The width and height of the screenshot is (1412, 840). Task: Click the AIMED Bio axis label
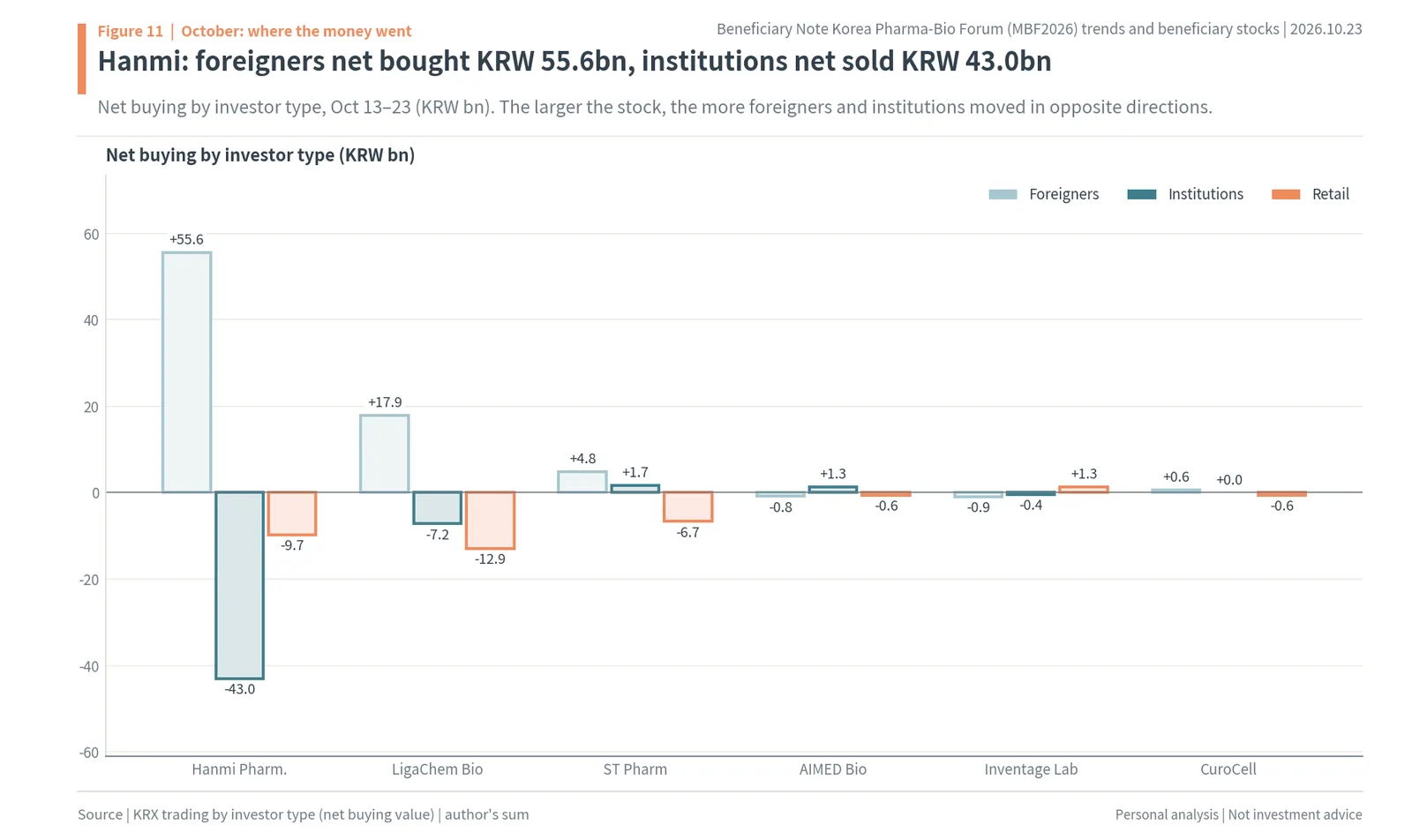(833, 769)
